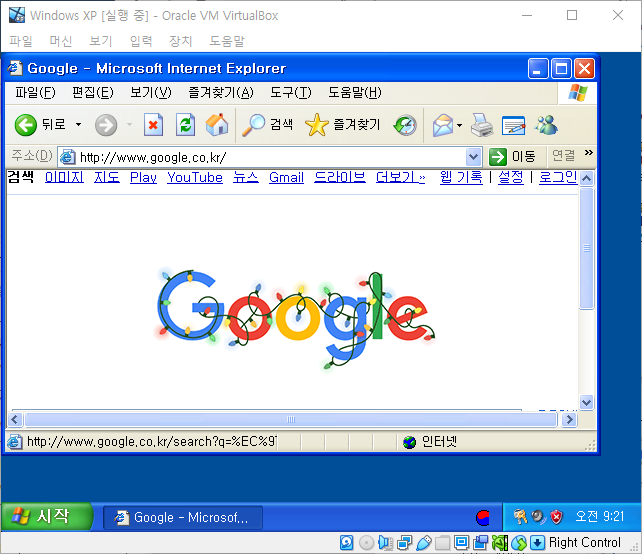Click the XP clock showing 오전 9:21
The width and height of the screenshot is (642, 554).
(x=600, y=516)
